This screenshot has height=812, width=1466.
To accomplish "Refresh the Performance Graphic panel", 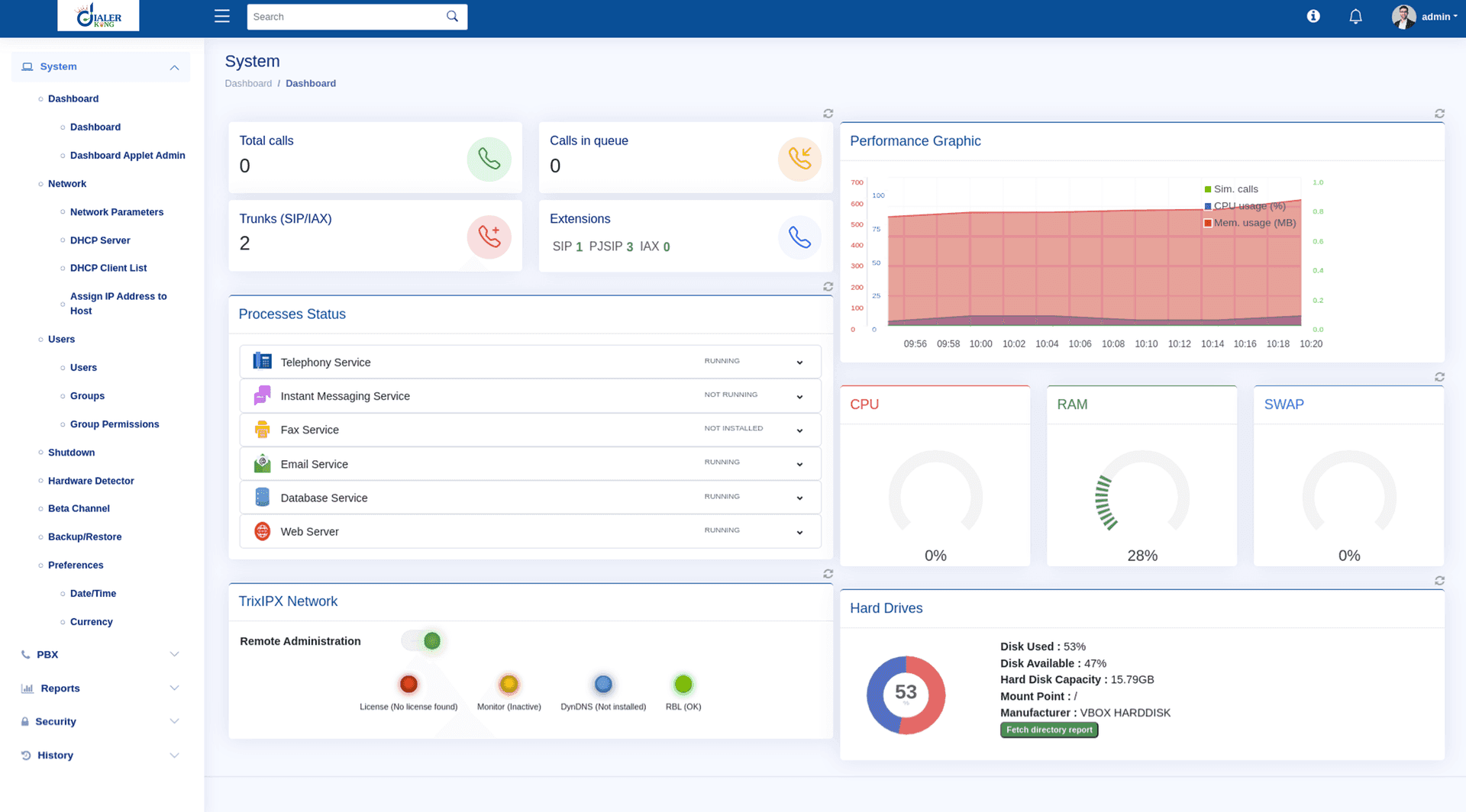I will click(x=1439, y=113).
